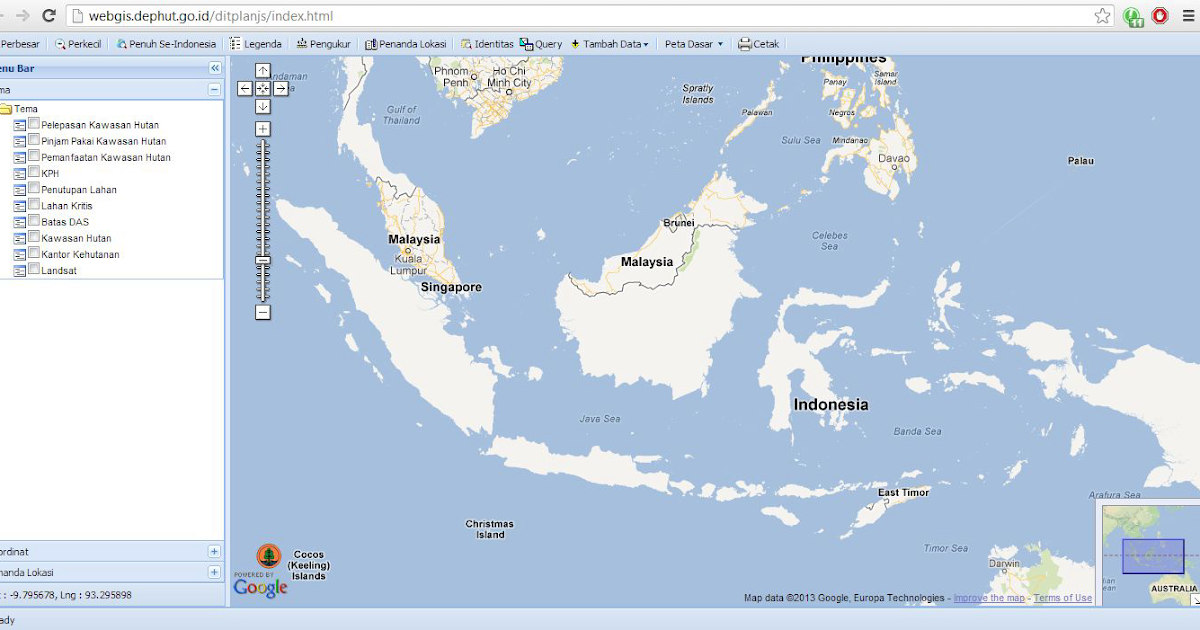Click the Improve the map link

click(x=988, y=597)
